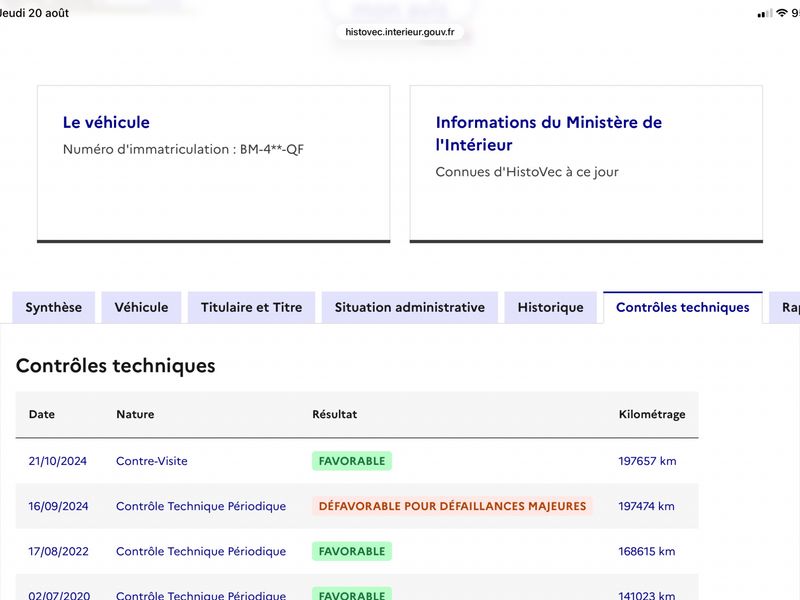Go to the Historique tab
The height and width of the screenshot is (600, 800).
point(551,307)
